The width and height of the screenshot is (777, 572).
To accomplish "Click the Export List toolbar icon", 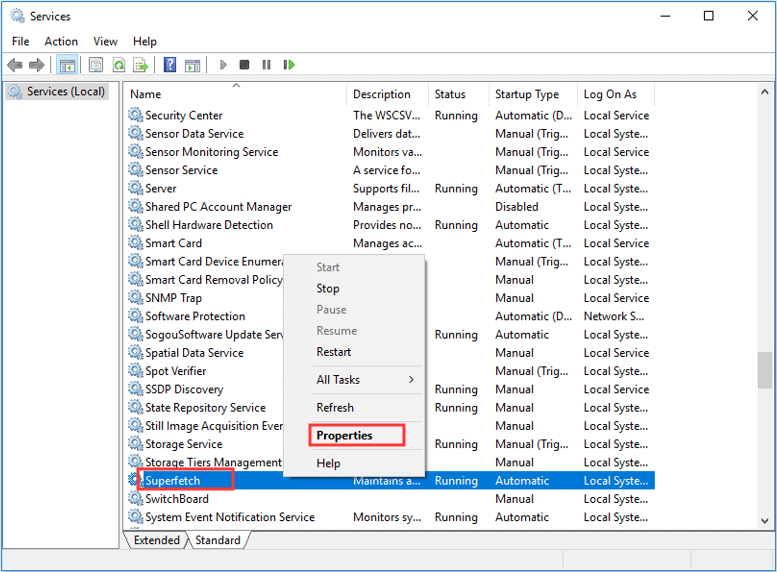I will pos(141,65).
